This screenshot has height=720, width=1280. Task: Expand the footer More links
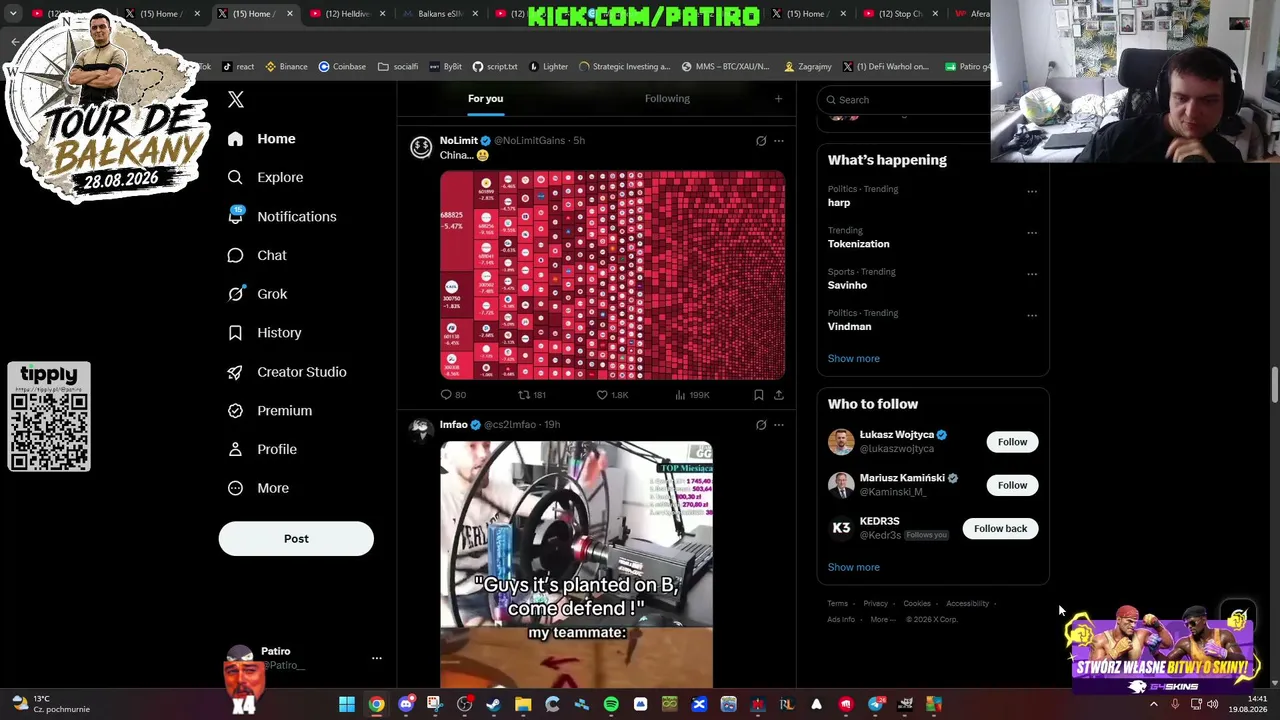pos(882,619)
